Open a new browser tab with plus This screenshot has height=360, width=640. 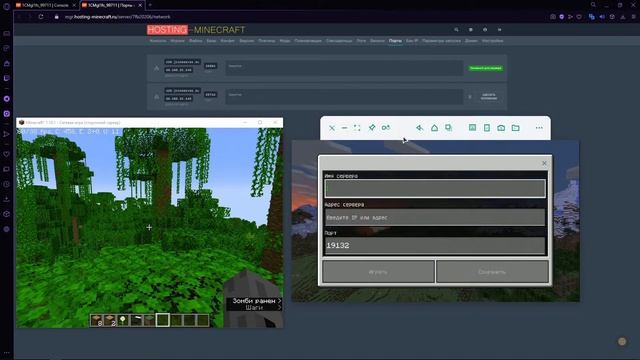point(150,5)
